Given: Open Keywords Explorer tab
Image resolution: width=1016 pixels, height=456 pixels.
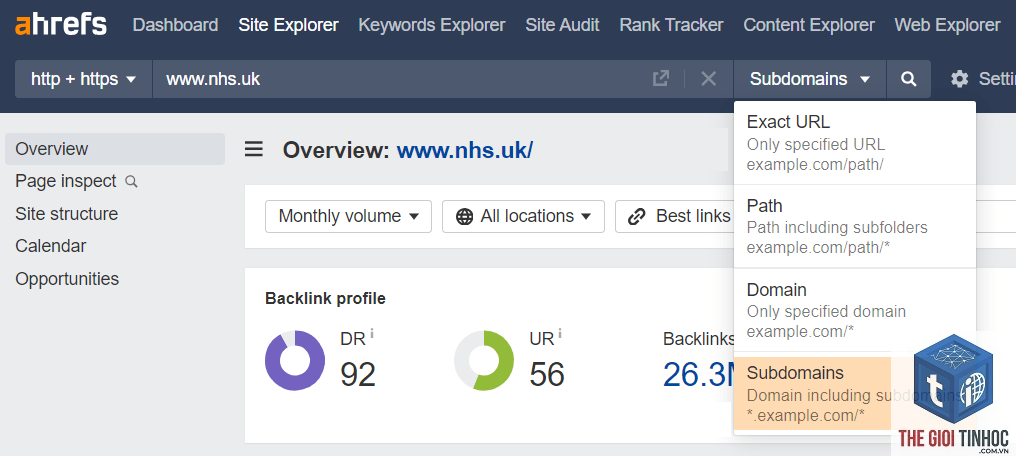Looking at the screenshot, I should [432, 25].
